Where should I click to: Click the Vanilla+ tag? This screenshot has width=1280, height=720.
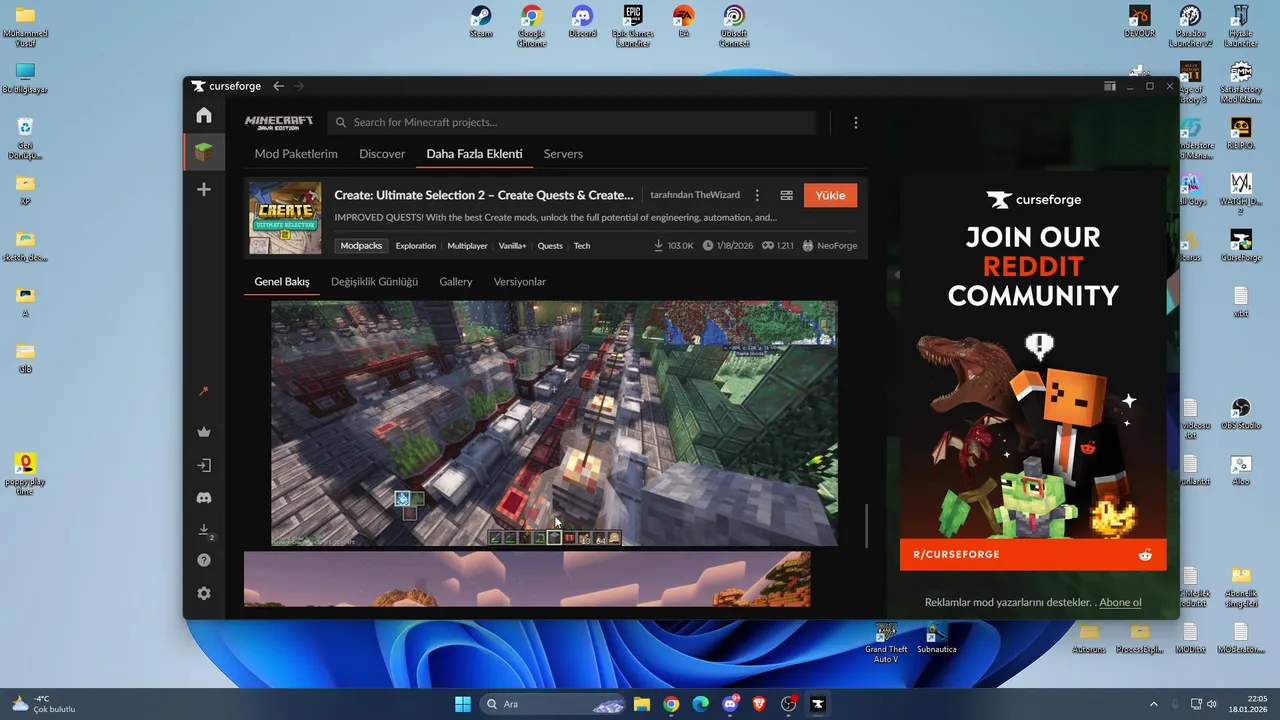tap(513, 245)
